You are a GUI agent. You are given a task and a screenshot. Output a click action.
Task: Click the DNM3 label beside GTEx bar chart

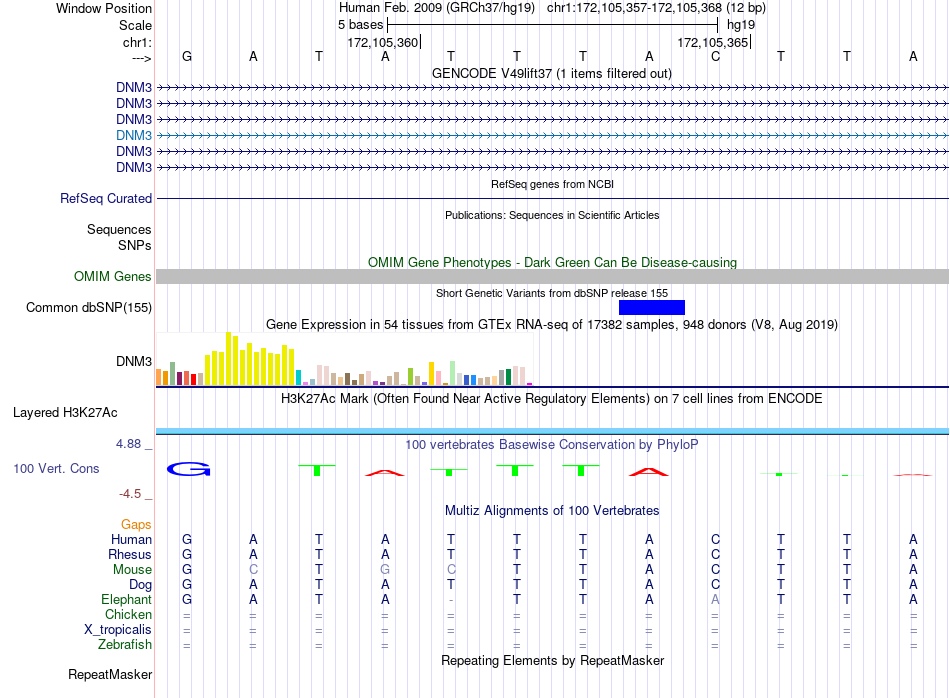click(x=134, y=361)
